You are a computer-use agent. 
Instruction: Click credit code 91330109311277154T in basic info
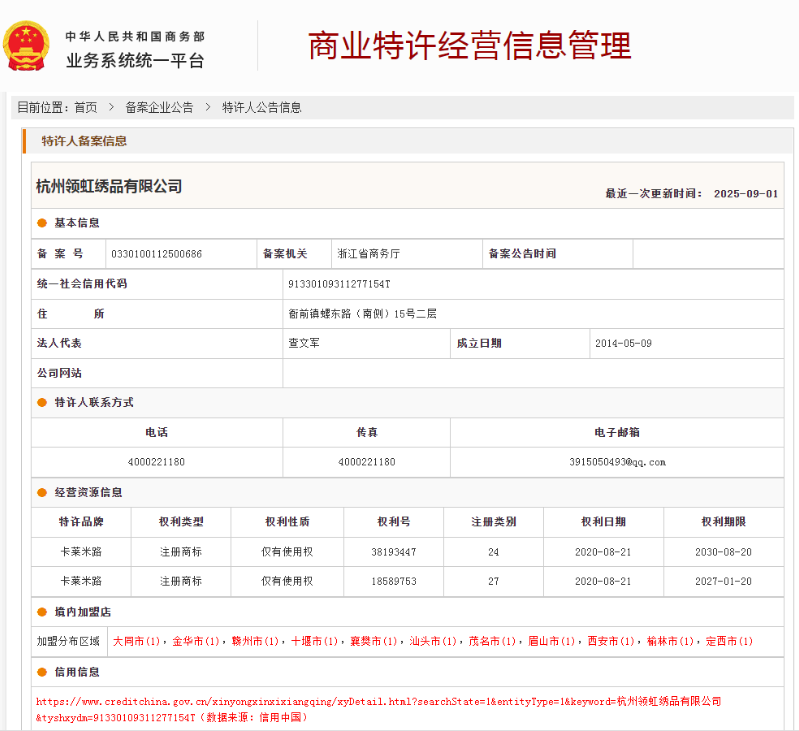(339, 284)
